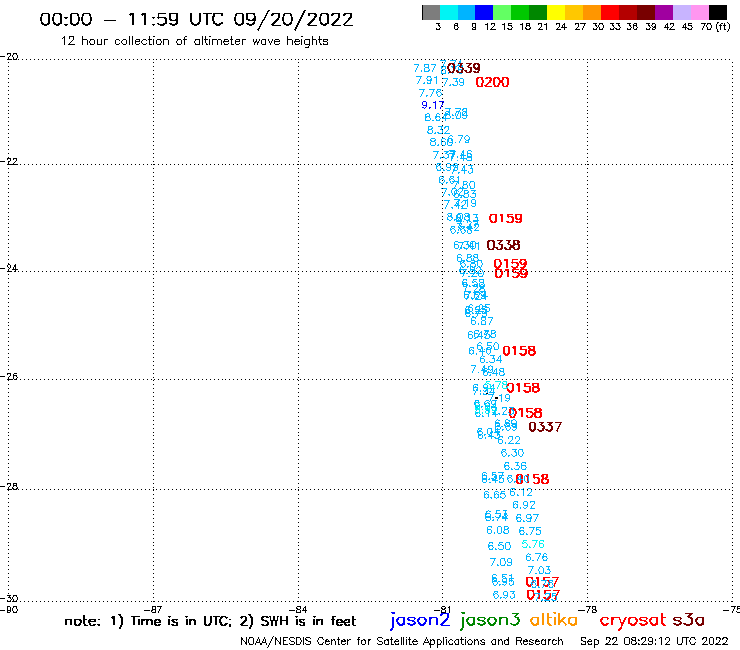Click the wave height value 7.03
The width and height of the screenshot is (740, 650).
[539, 570]
